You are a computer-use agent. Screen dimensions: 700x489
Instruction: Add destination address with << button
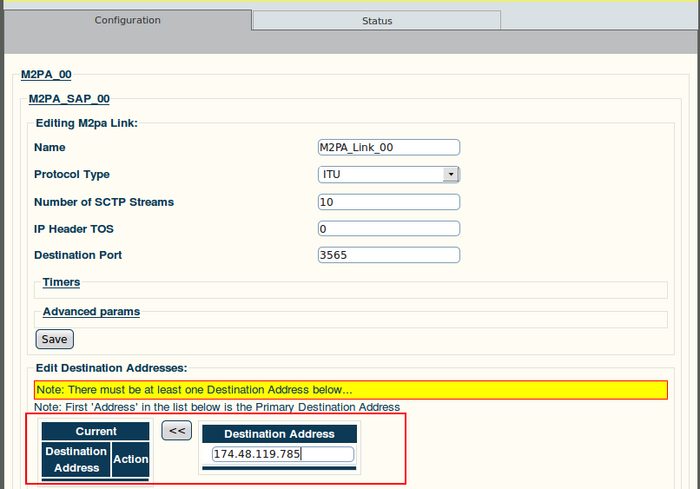pos(177,430)
